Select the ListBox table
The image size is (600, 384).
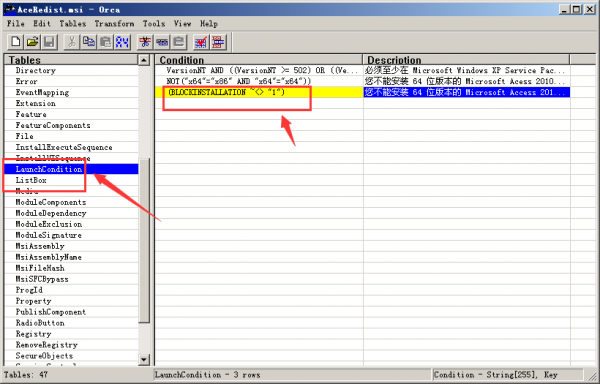[31, 180]
